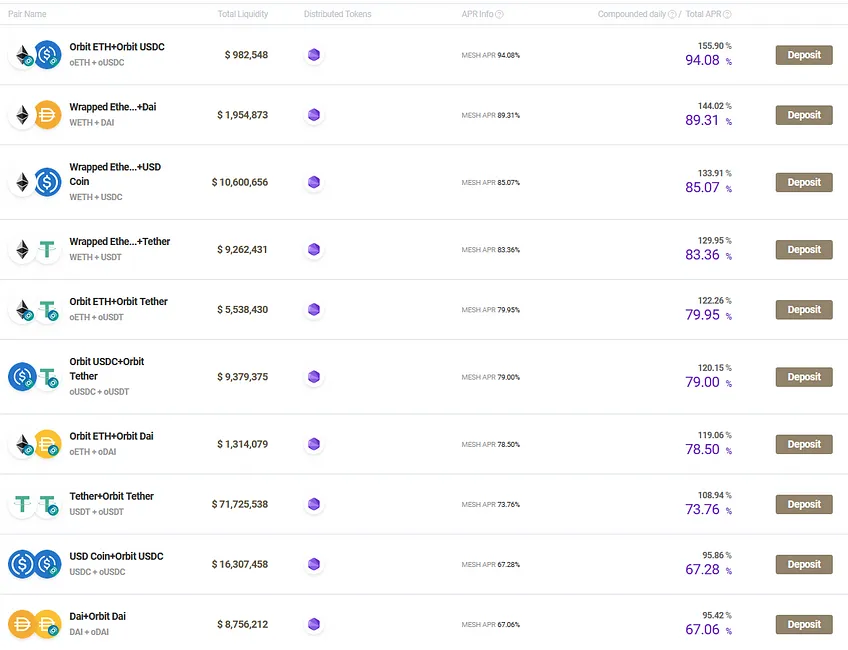
Task: Open the Wrapped Ethe...+USD Coin pair name
Action: point(115,174)
